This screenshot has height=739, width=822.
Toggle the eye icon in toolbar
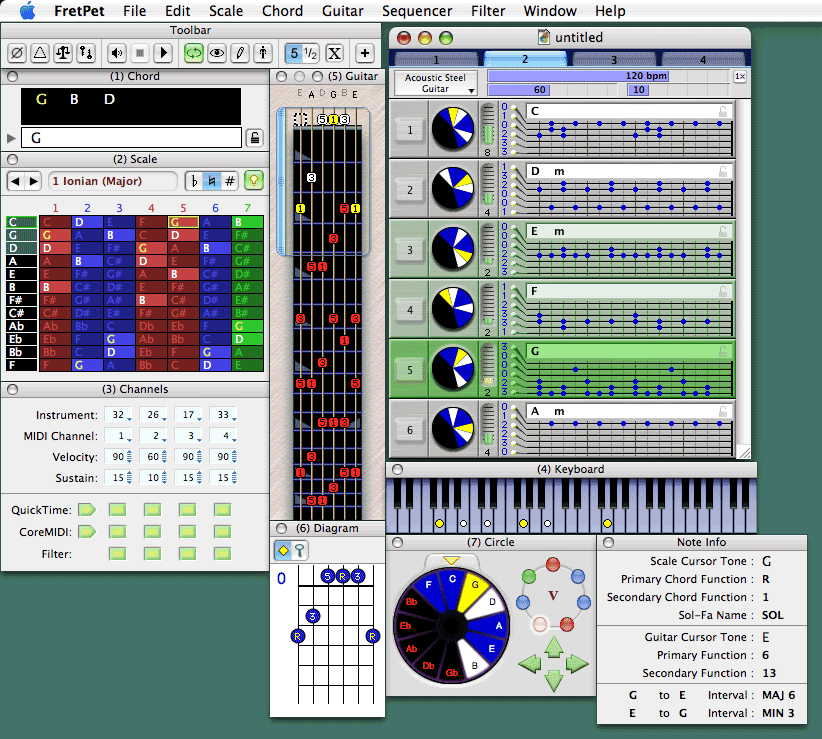pos(217,53)
